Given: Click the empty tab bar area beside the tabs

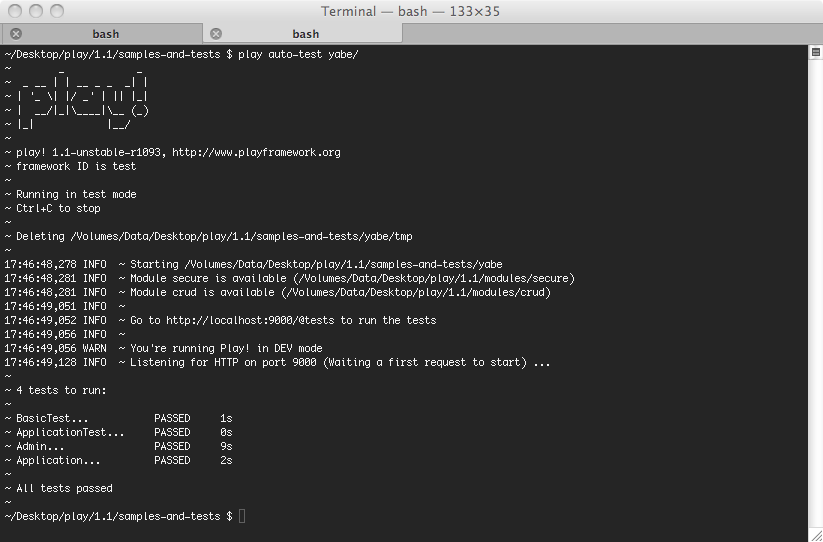Looking at the screenshot, I should (x=610, y=34).
